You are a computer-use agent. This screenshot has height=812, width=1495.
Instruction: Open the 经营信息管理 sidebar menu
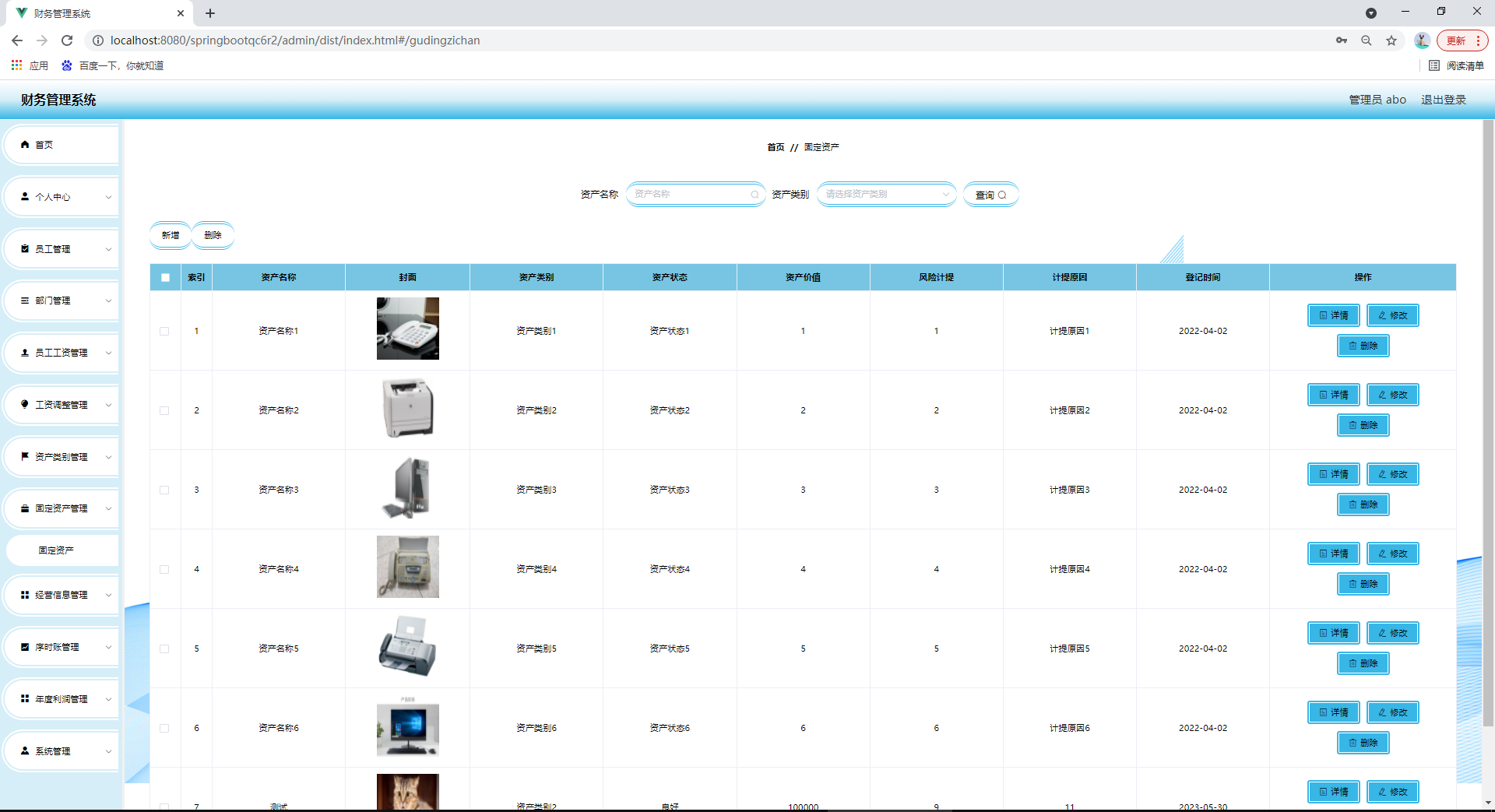62,595
